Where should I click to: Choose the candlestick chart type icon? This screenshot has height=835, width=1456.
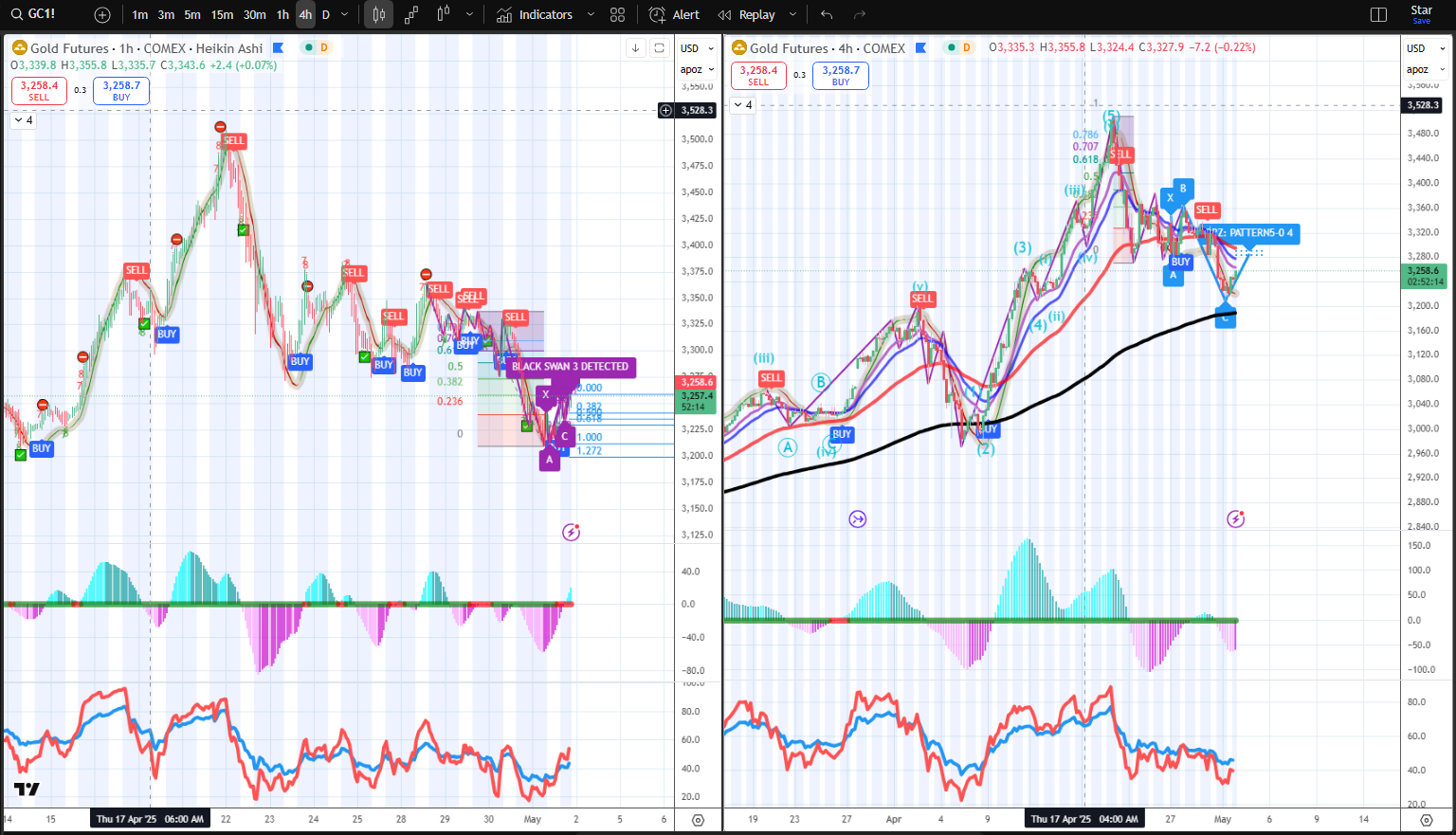pyautogui.click(x=378, y=15)
